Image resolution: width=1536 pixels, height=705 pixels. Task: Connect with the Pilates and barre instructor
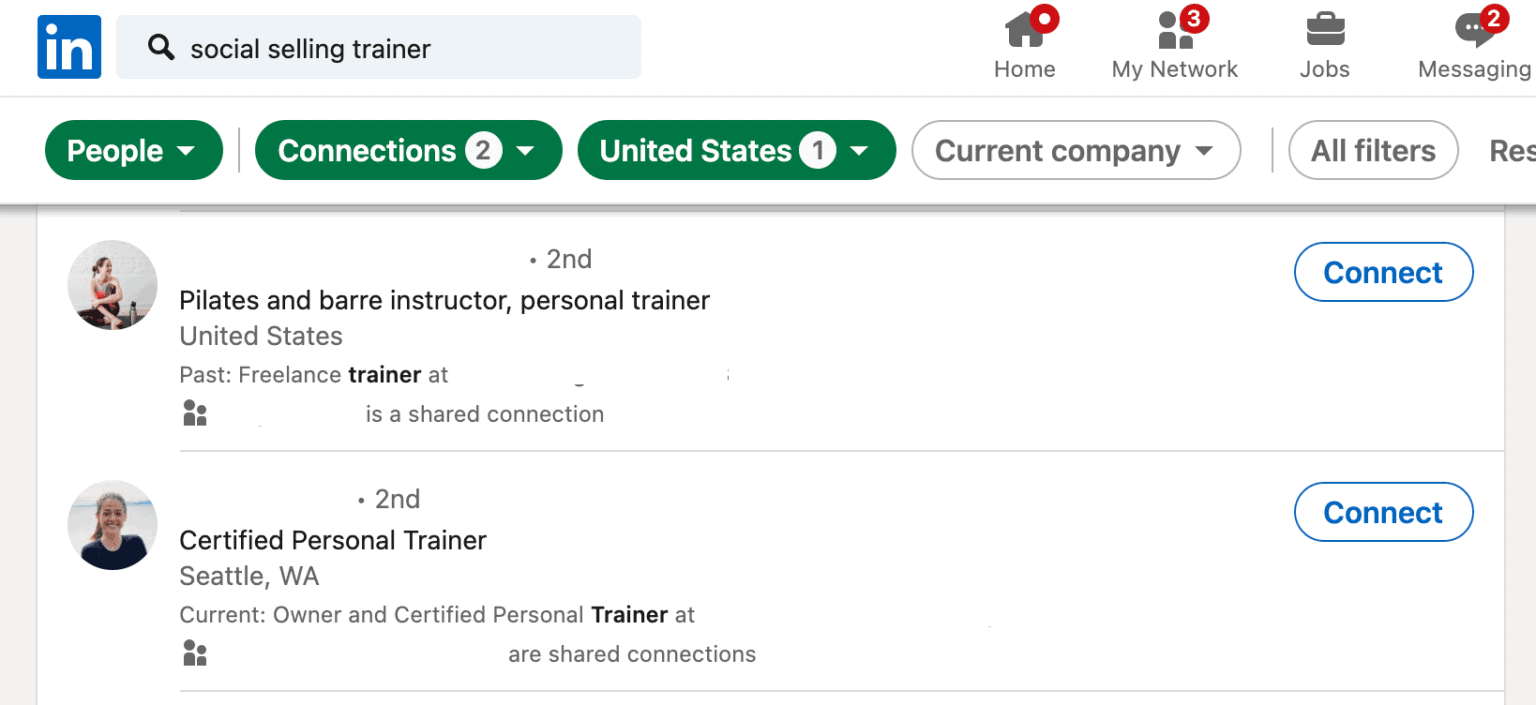[x=1383, y=271]
